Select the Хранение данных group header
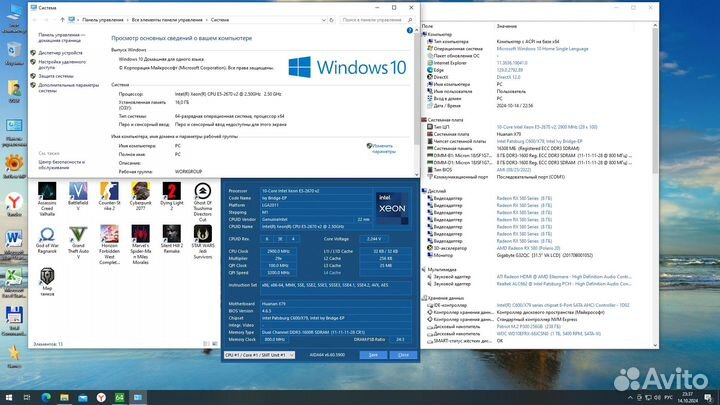The image size is (720, 405). [x=445, y=298]
